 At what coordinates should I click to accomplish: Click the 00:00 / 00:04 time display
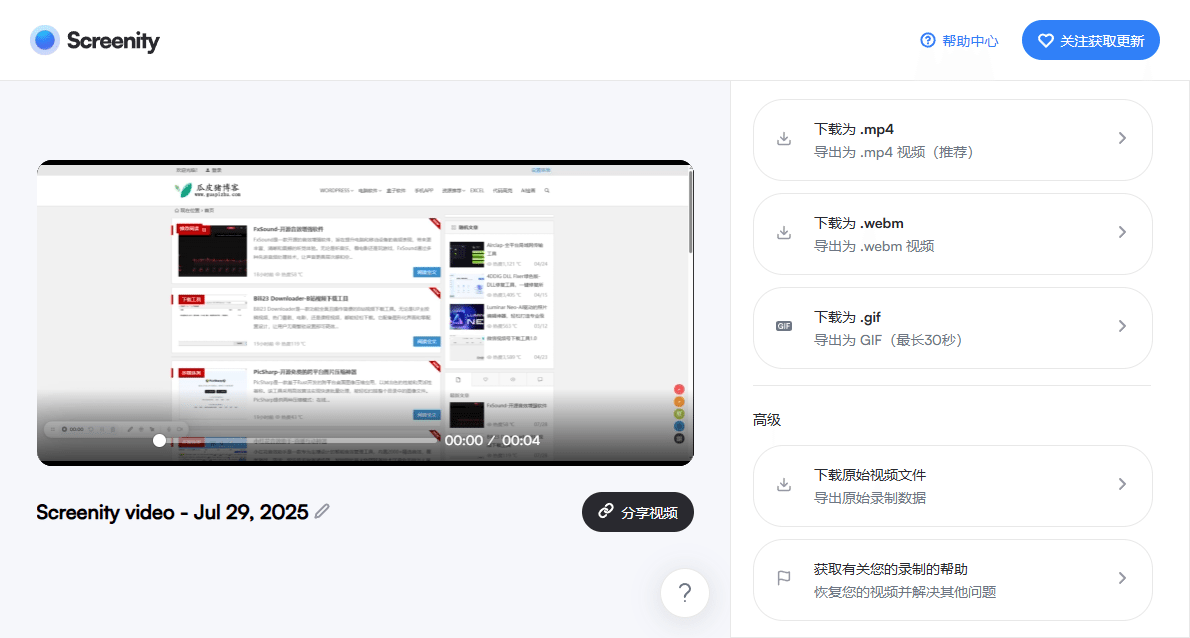493,440
